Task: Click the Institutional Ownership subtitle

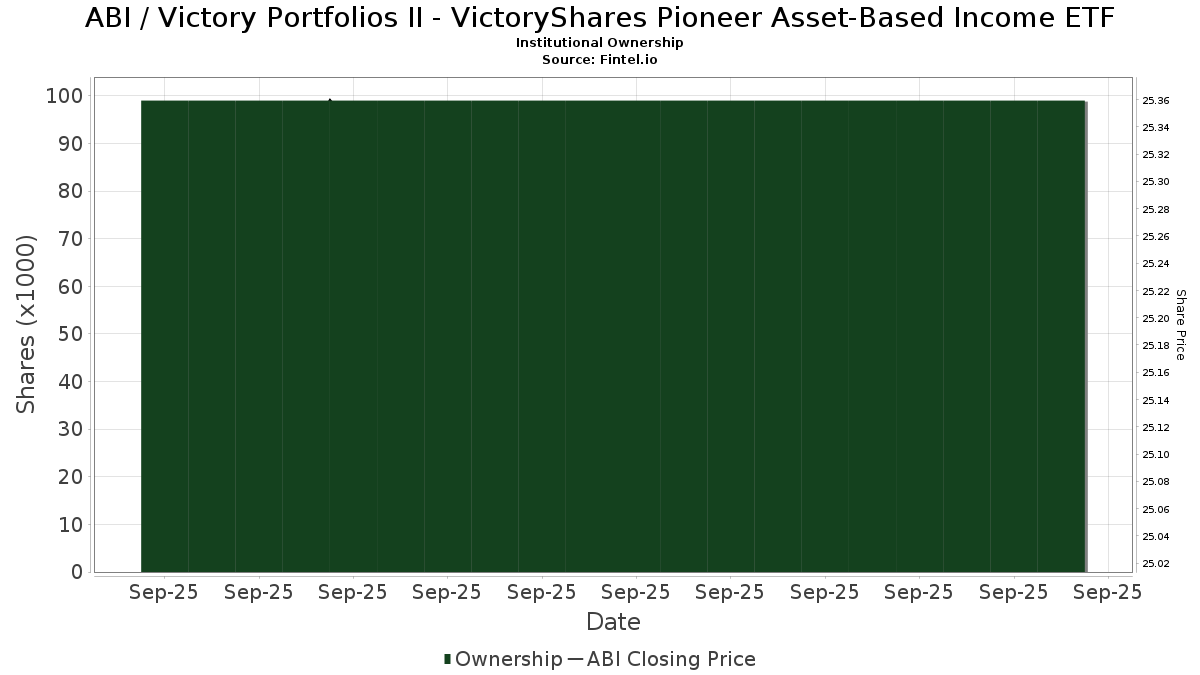Action: point(600,43)
